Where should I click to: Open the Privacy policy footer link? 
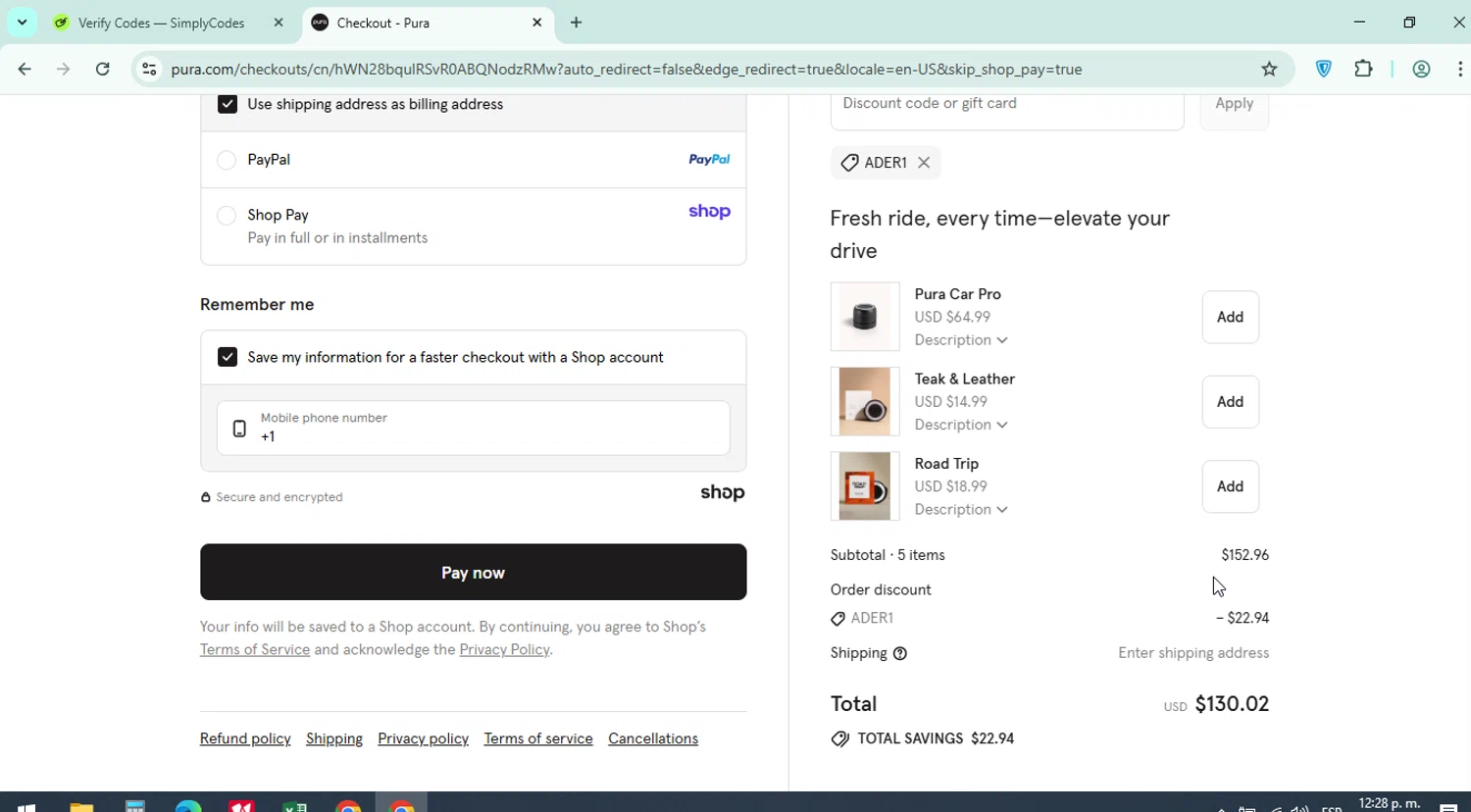(423, 738)
